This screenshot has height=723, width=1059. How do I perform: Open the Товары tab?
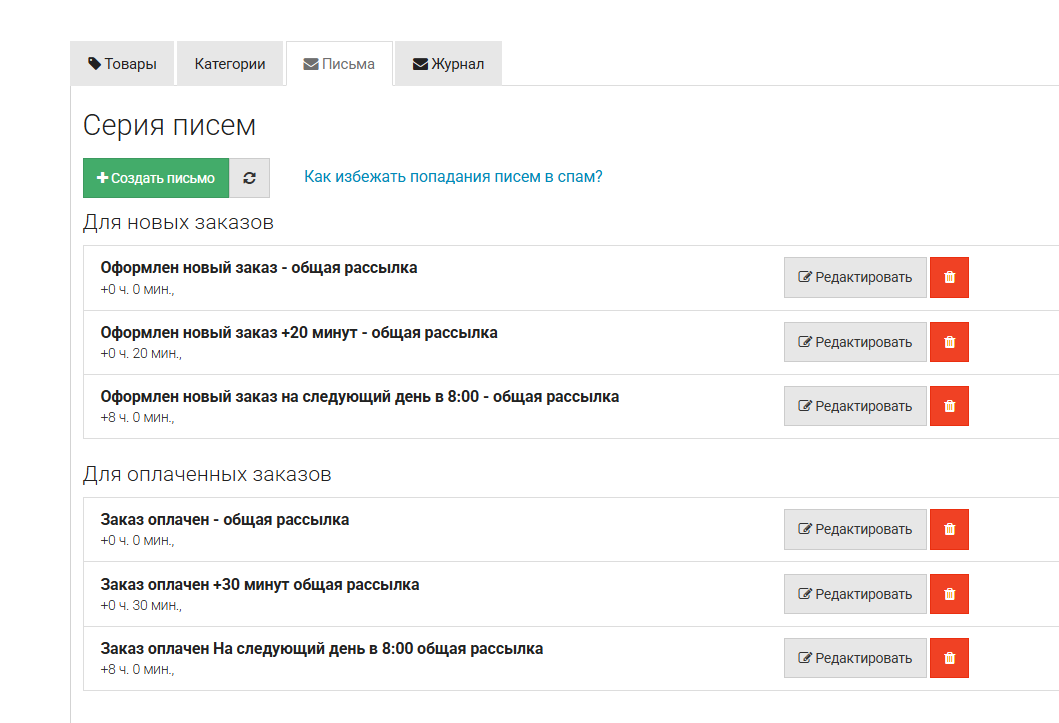(x=122, y=64)
